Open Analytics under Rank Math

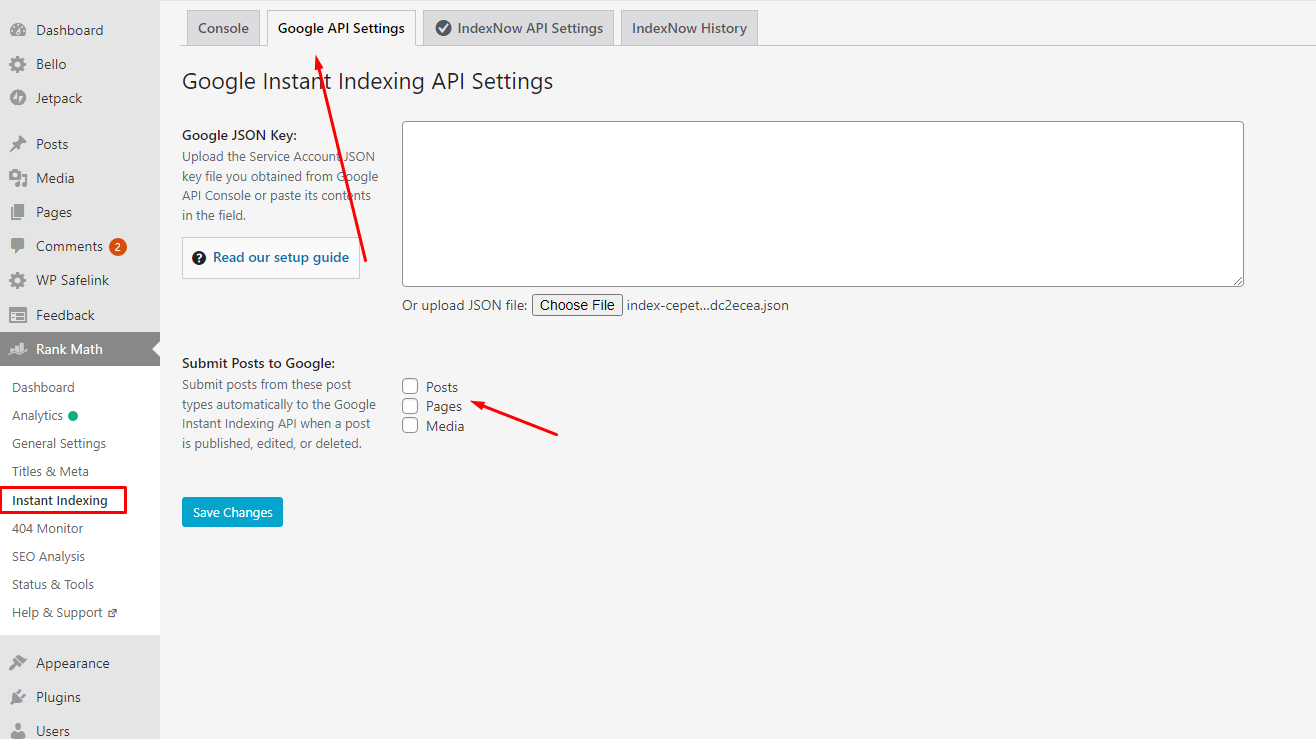click(x=37, y=416)
